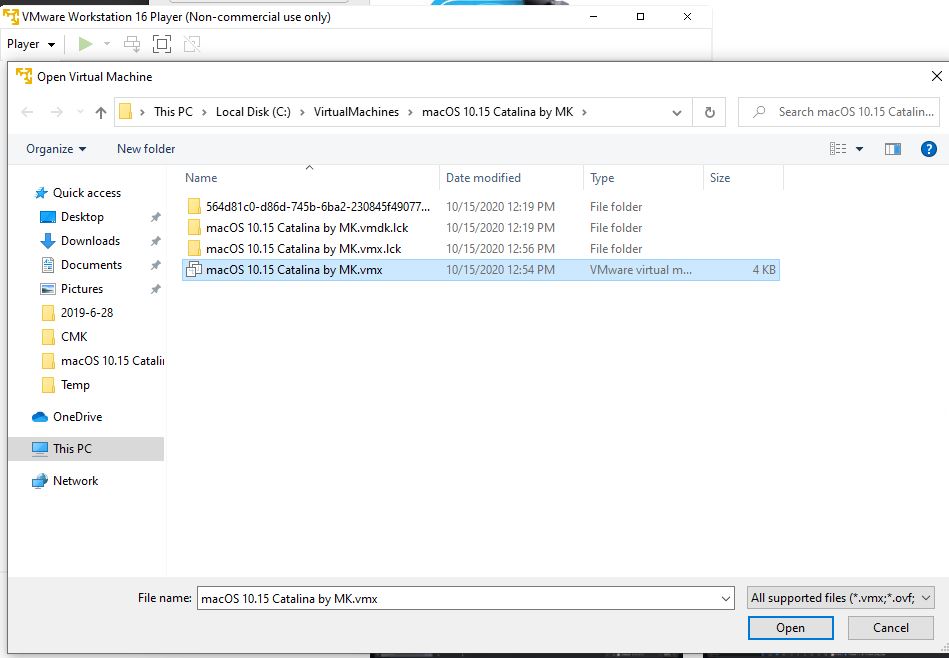This screenshot has height=658, width=949.
Task: Expand the file type filter dropdown
Action: click(841, 598)
